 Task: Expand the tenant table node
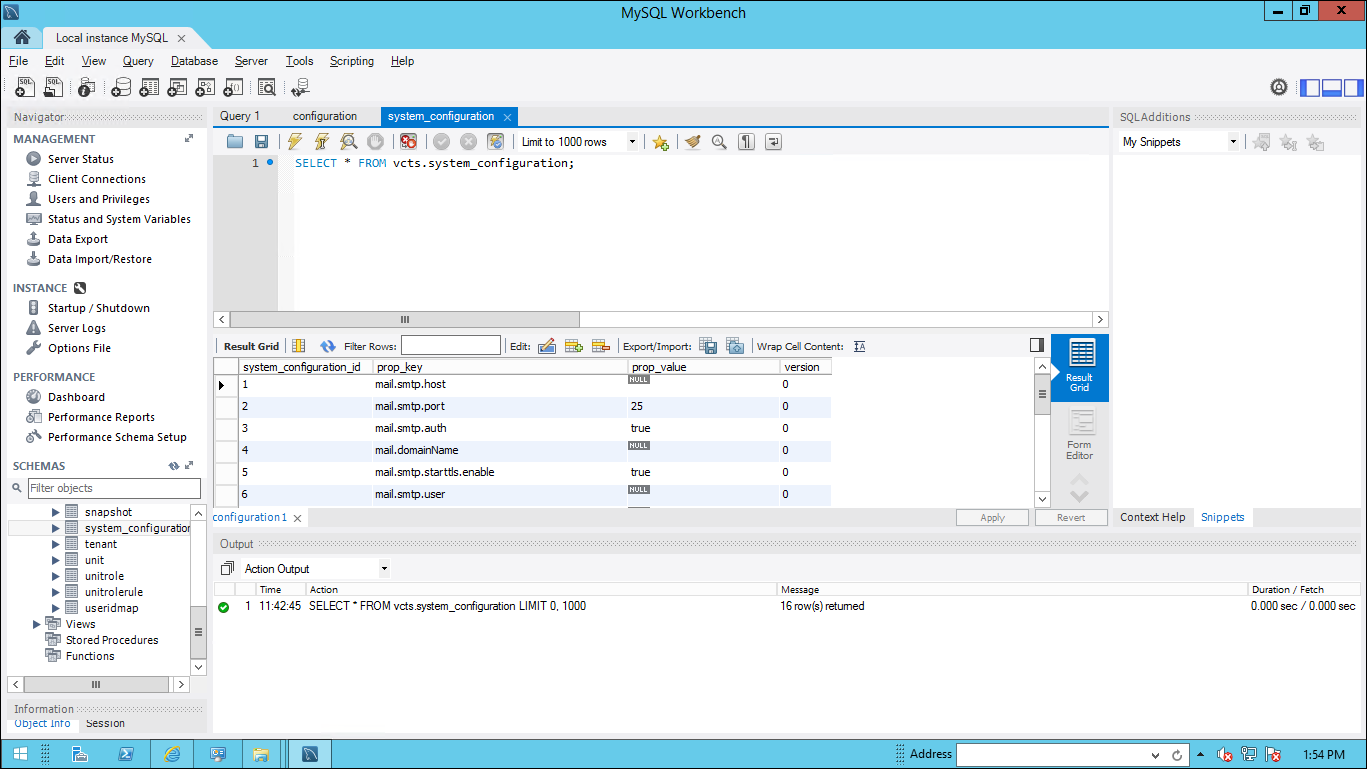click(x=57, y=544)
